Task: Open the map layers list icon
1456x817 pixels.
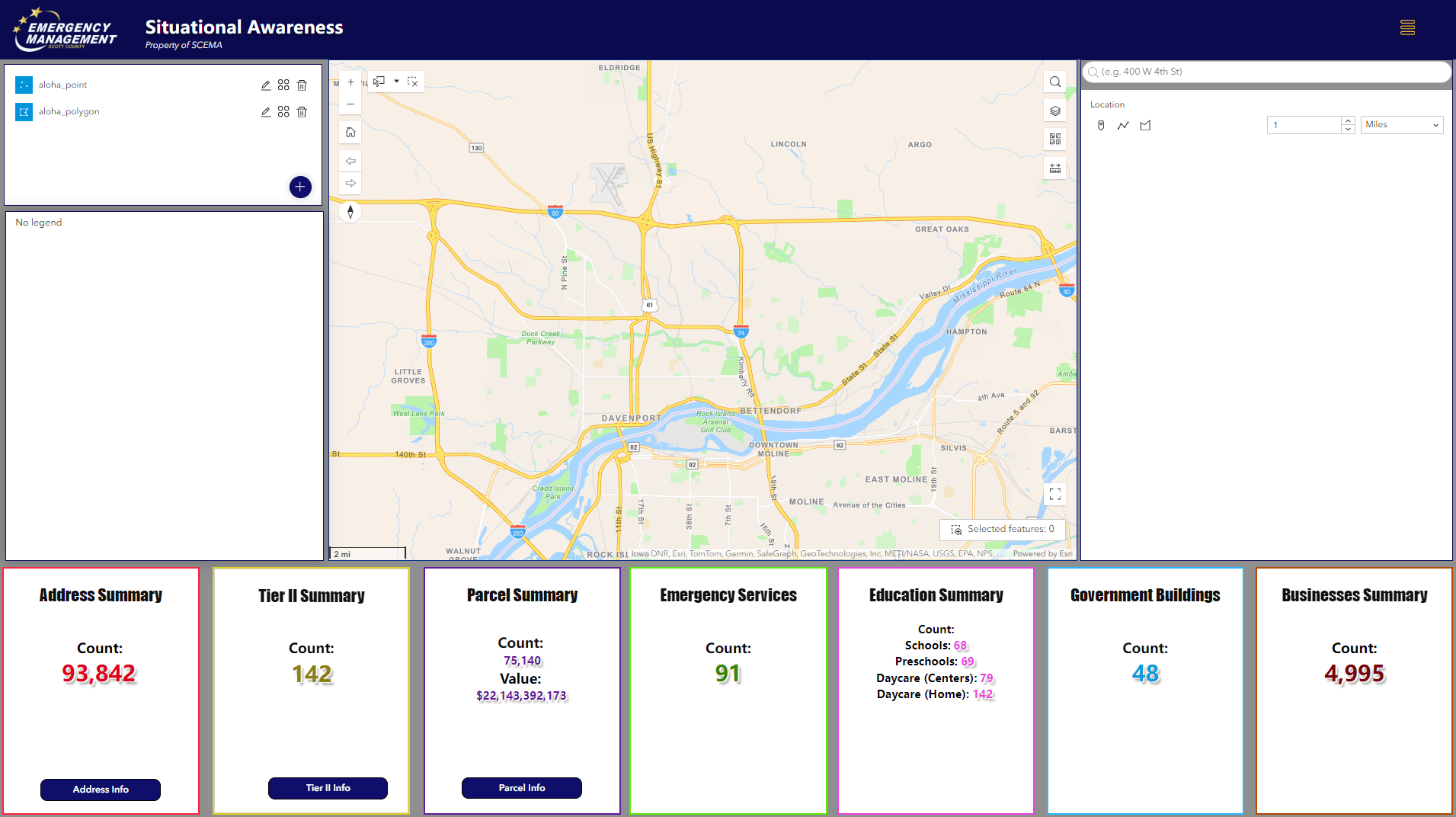Action: (x=1055, y=111)
